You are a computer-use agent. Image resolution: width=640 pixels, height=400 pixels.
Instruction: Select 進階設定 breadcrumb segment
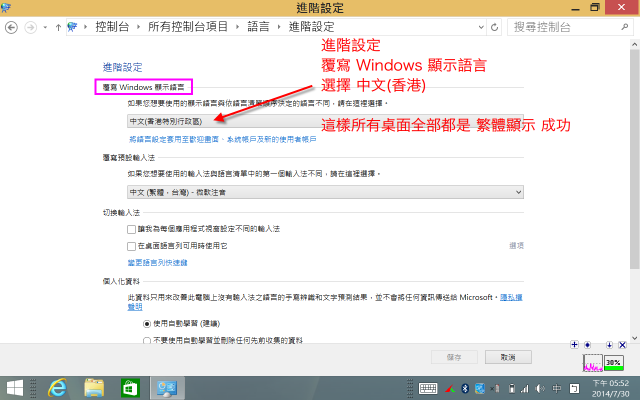click(311, 27)
